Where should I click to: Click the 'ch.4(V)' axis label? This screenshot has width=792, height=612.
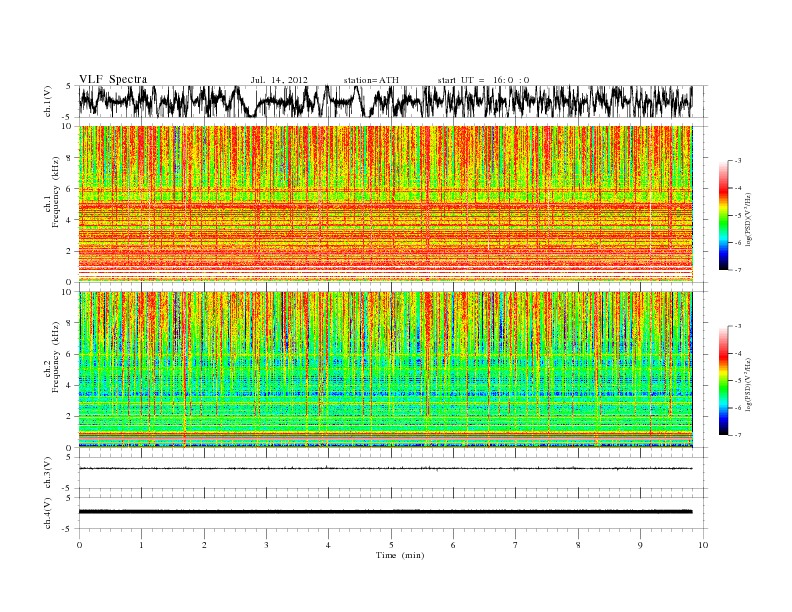coord(48,513)
